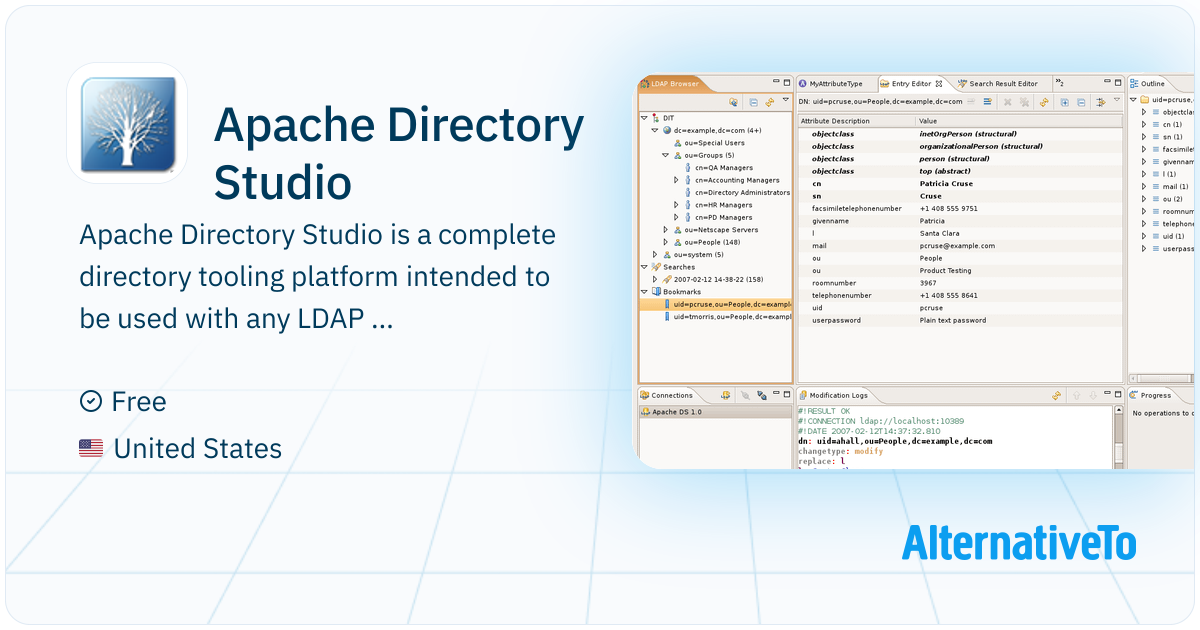The image size is (1200, 630).
Task: Click LDAP Browser collapse all icon
Action: pyautogui.click(x=754, y=102)
